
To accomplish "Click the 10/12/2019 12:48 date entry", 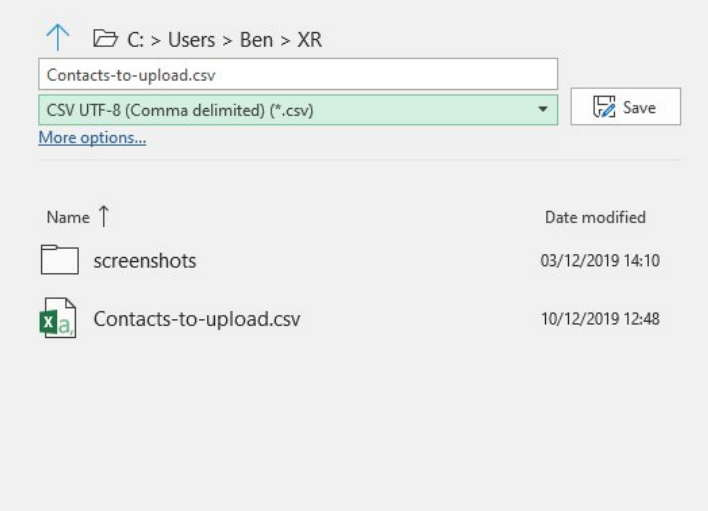I will click(x=600, y=319).
